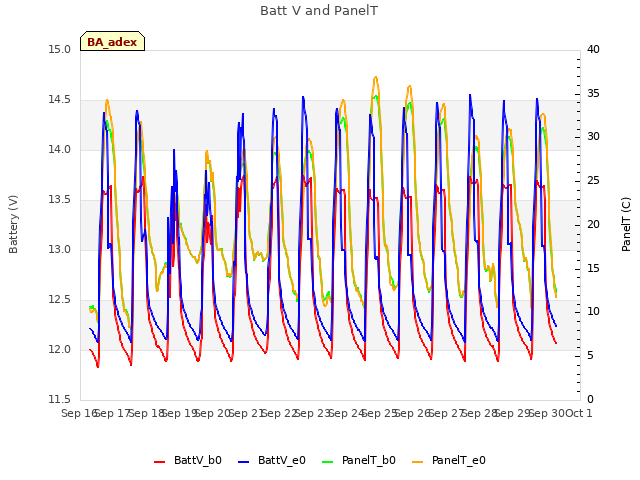Click the 12.5 left axis tick label
Image resolution: width=640 pixels, height=480 pixels.
coord(60,300)
